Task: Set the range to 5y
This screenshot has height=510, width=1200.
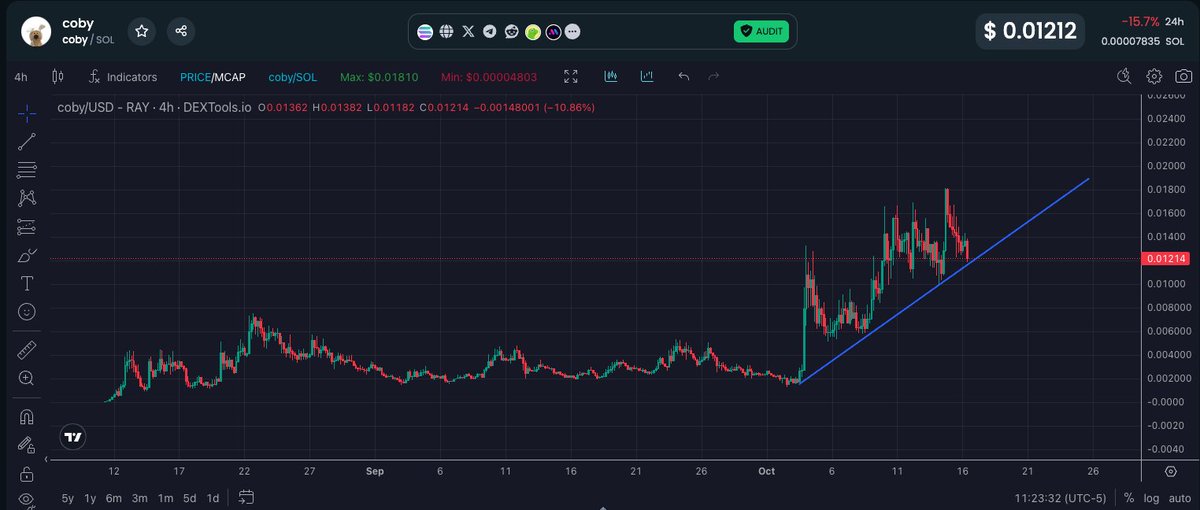Action: (x=67, y=498)
